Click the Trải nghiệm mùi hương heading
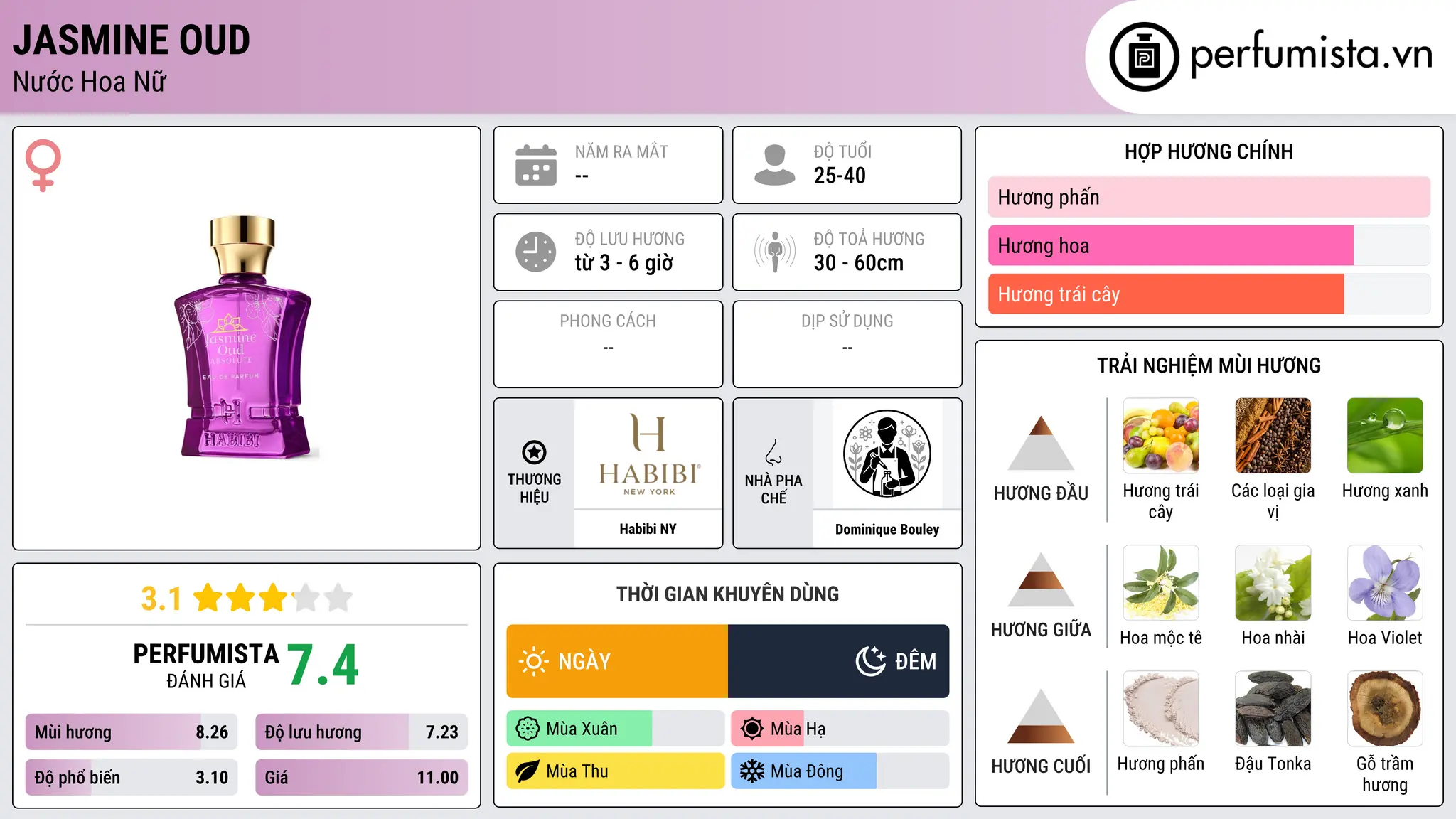 [x=1209, y=365]
